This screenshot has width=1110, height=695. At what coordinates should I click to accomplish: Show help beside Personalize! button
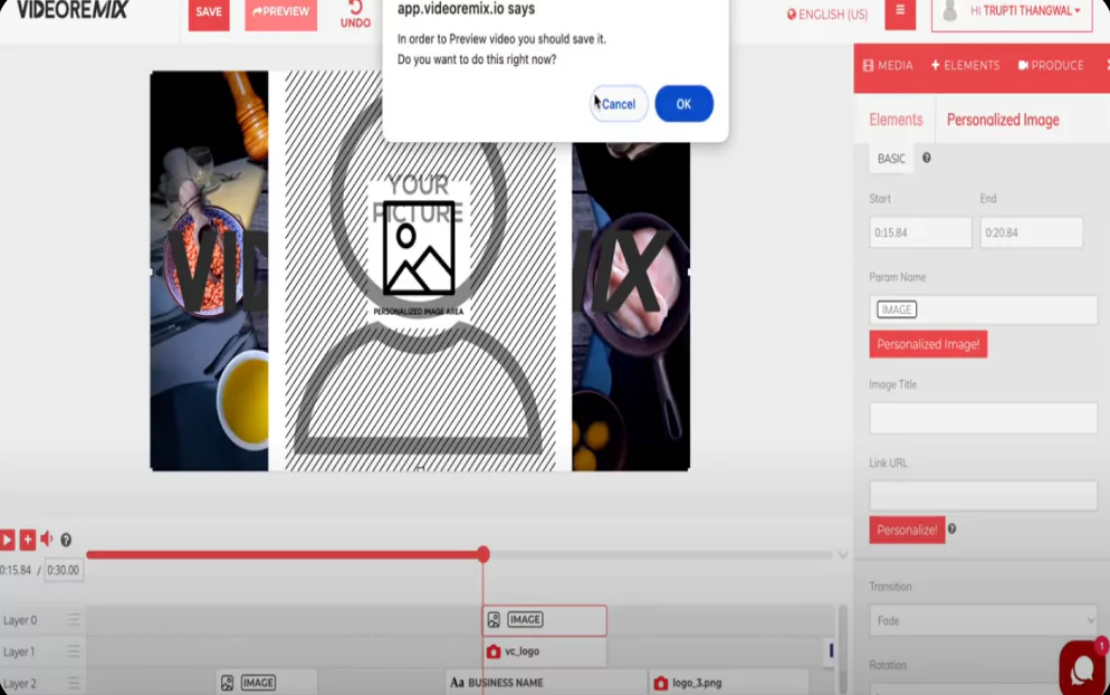coord(952,529)
